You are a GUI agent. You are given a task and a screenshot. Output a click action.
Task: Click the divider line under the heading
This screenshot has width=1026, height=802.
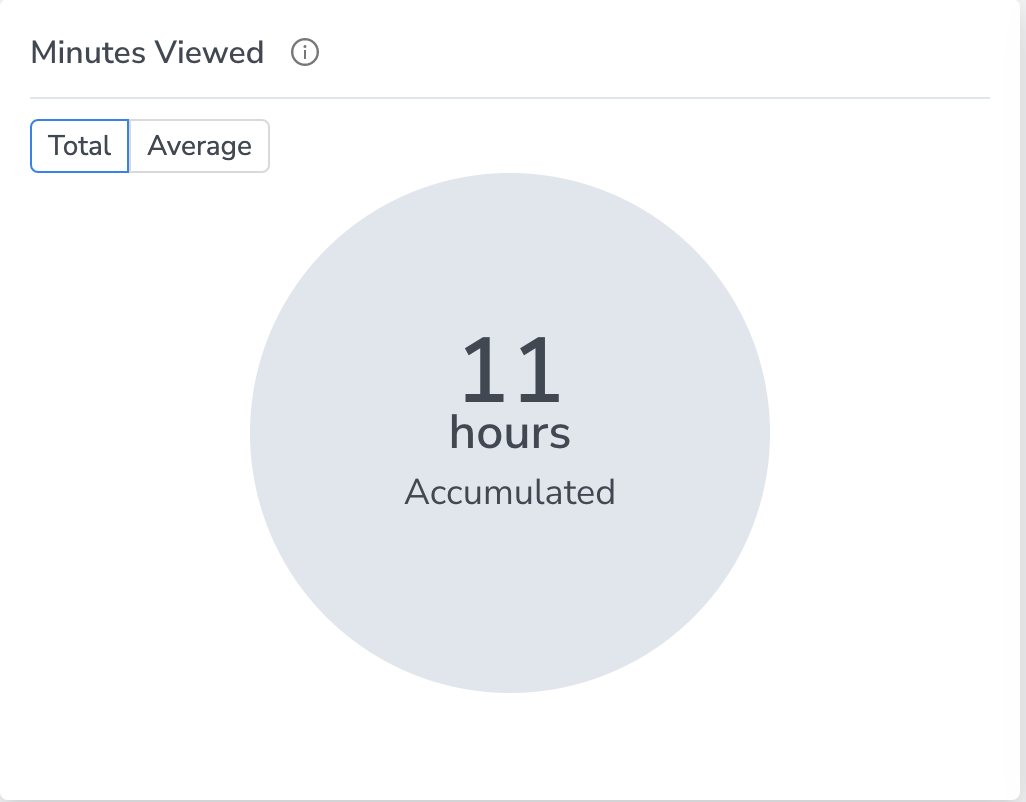(510, 98)
